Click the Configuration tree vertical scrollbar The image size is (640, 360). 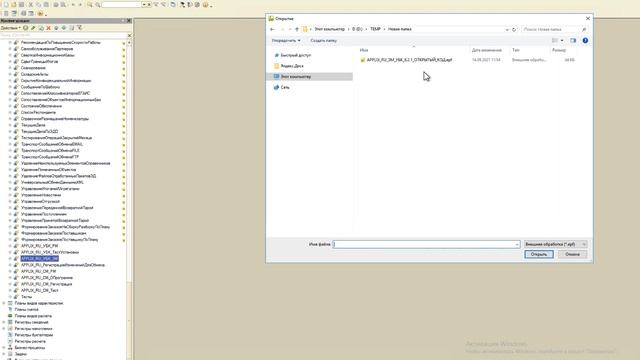pyautogui.click(x=129, y=200)
